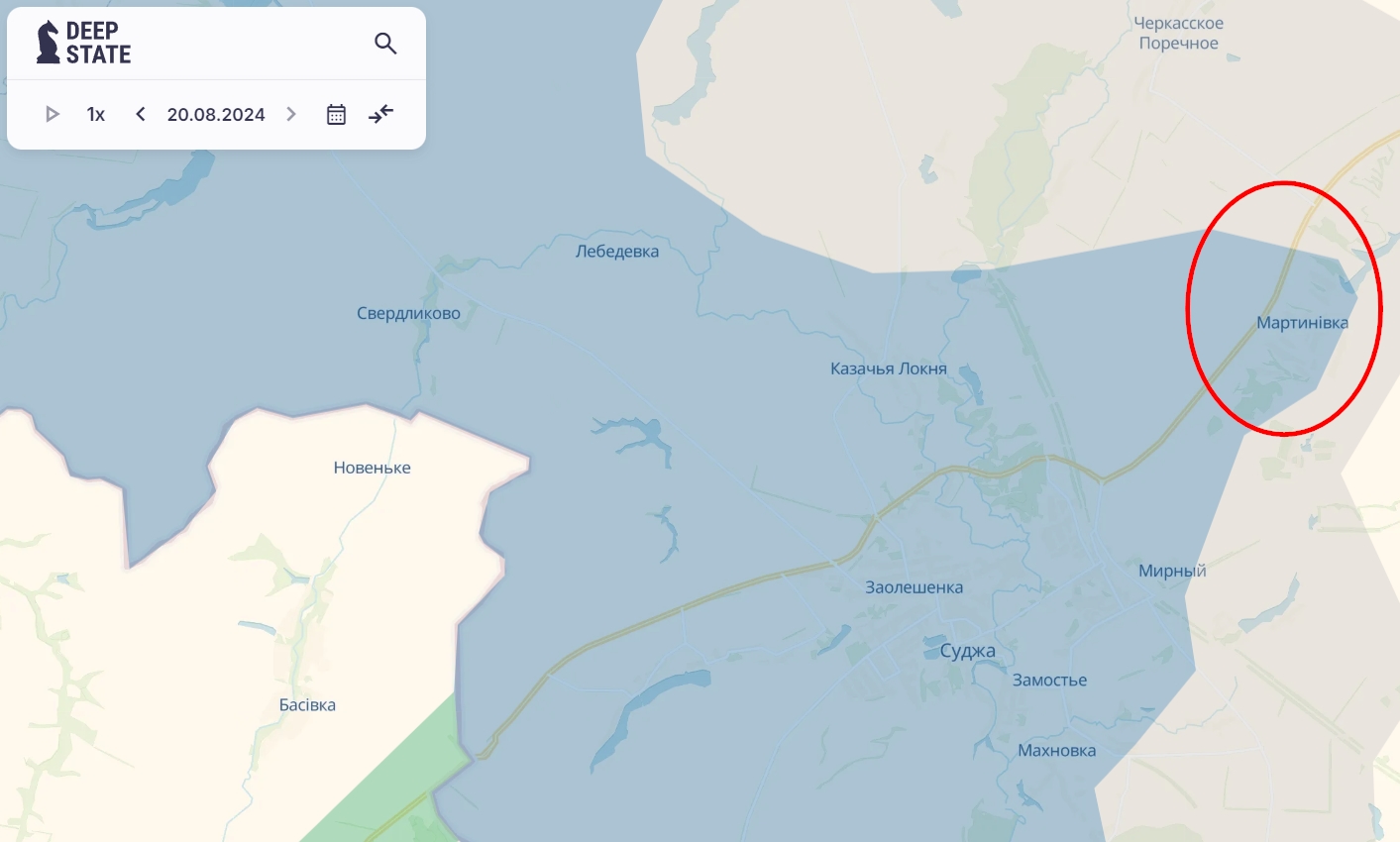The image size is (1400, 842).
Task: Select the Новеньке village label
Action: click(x=372, y=468)
